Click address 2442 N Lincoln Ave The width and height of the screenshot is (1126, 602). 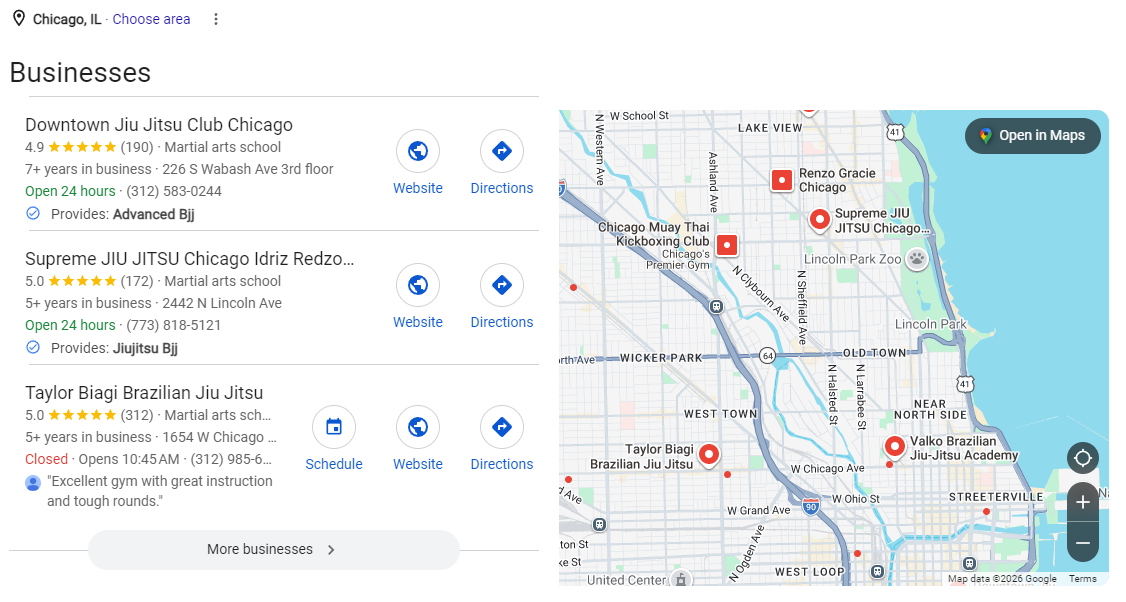click(x=222, y=303)
